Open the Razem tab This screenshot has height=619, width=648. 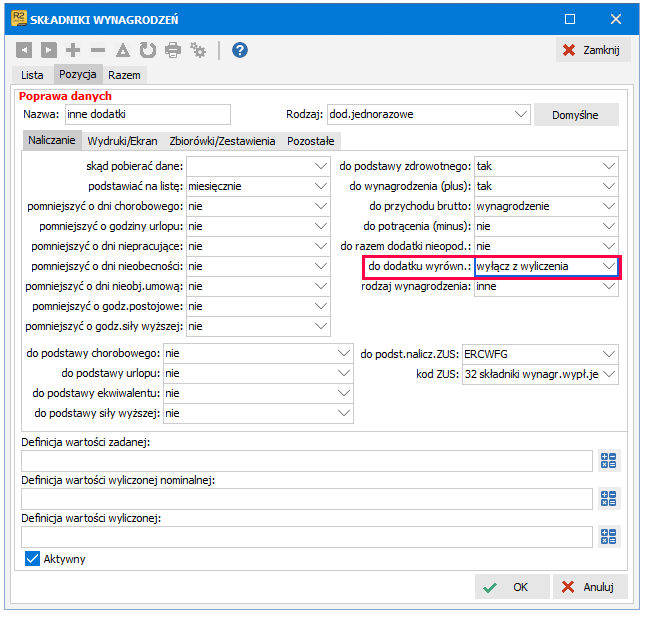(x=124, y=75)
